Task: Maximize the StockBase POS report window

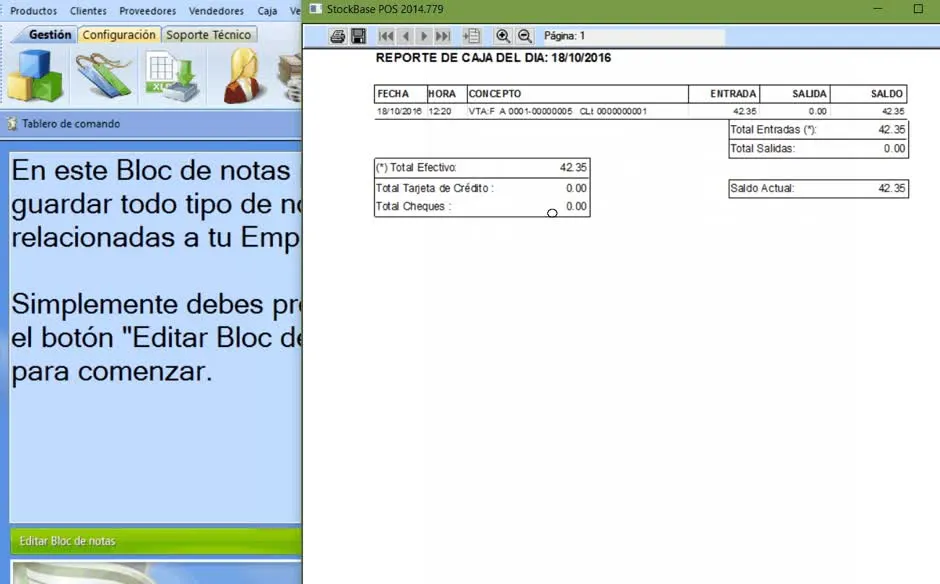Action: (918, 9)
